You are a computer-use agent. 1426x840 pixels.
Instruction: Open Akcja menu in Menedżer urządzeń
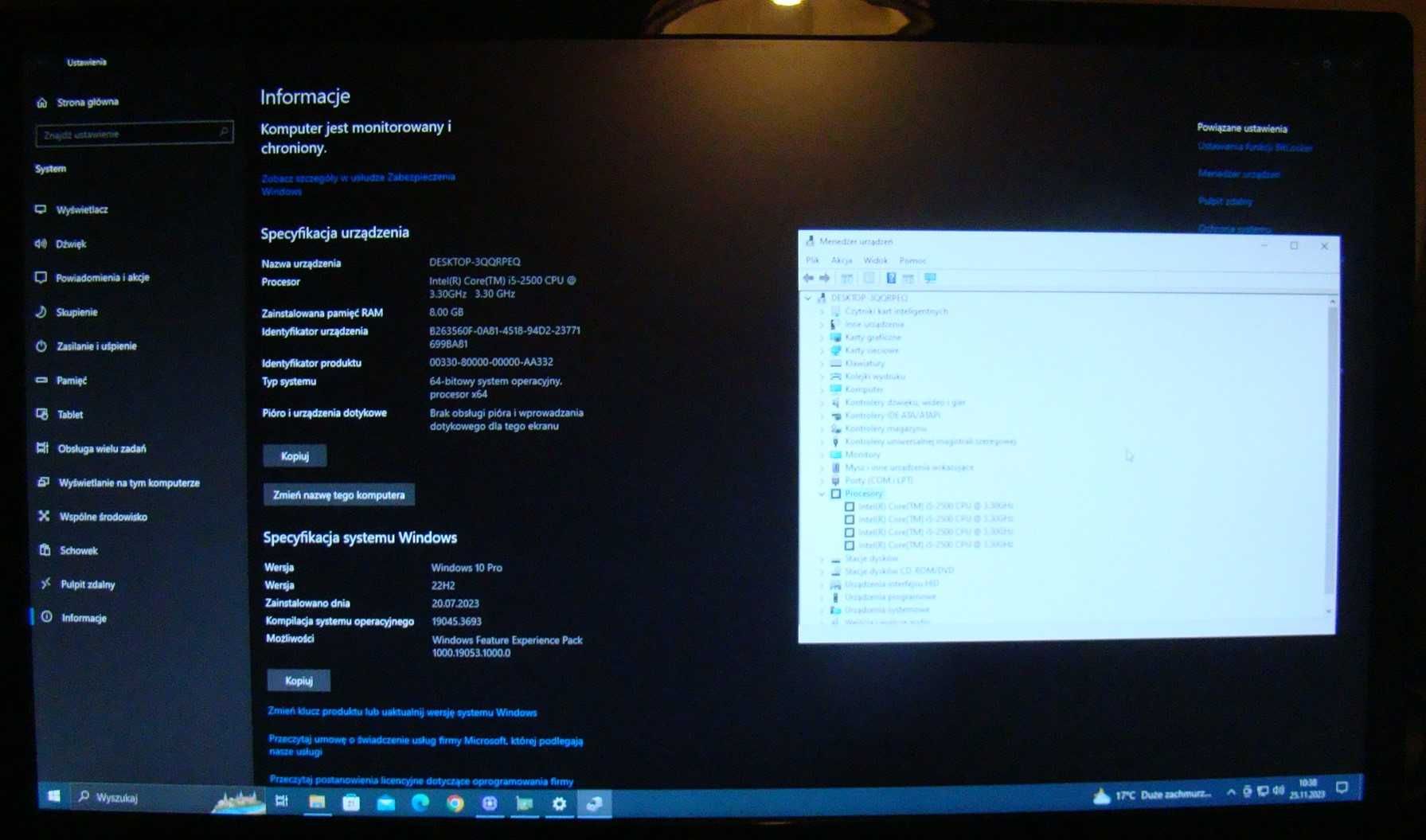pyautogui.click(x=842, y=260)
